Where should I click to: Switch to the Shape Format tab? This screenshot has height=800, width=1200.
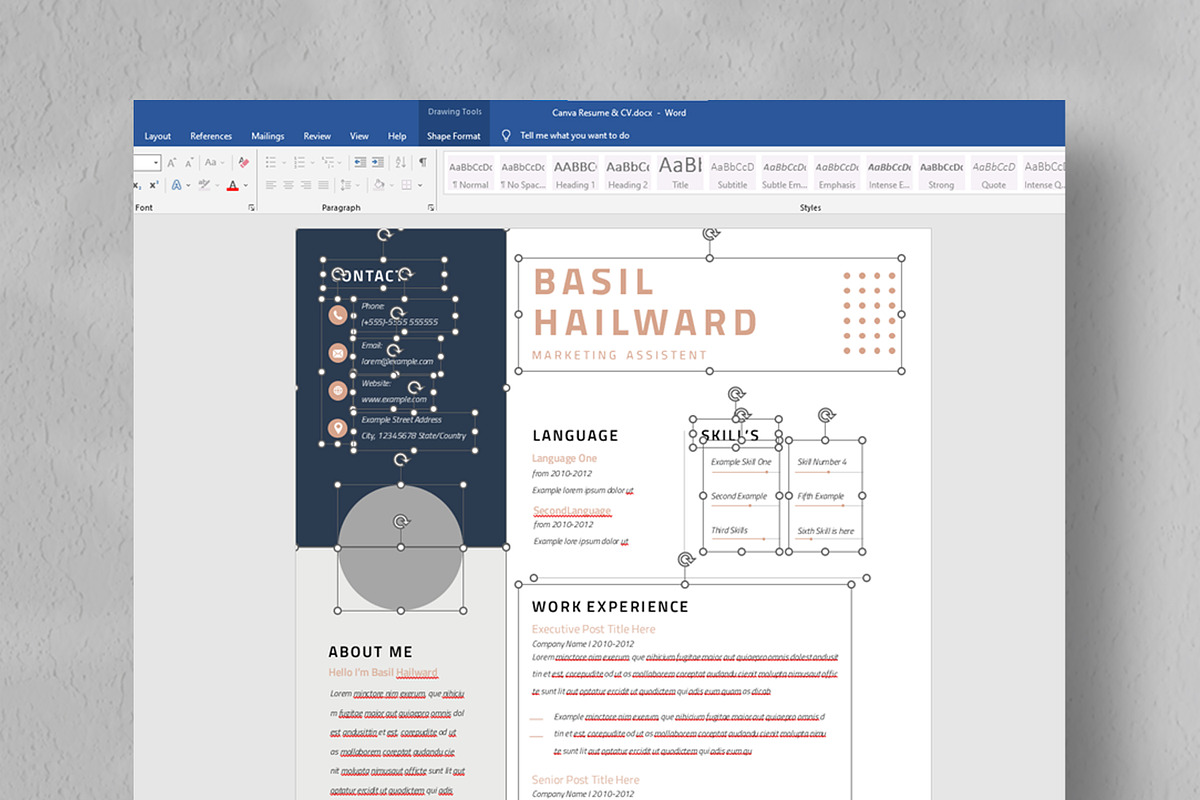[454, 136]
